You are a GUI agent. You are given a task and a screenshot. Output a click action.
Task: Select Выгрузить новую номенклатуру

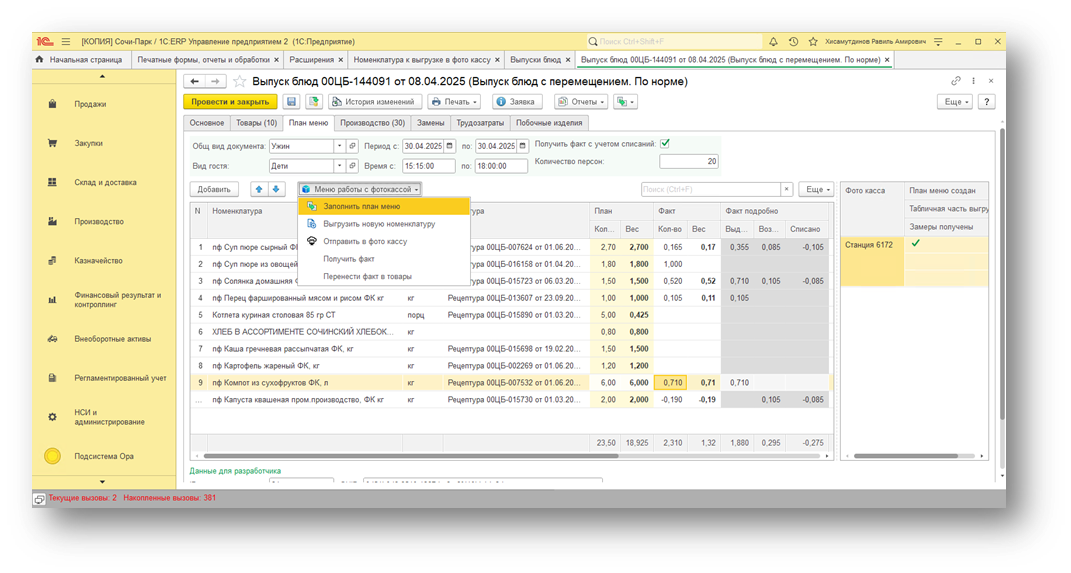[x=385, y=224]
